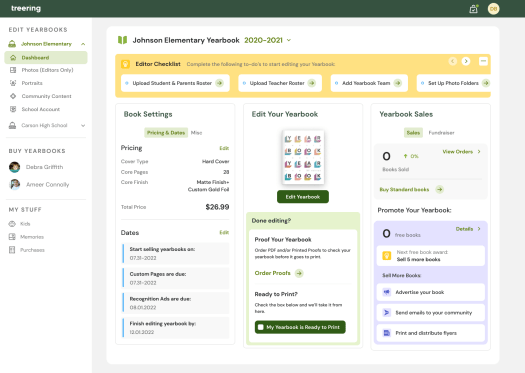Minimize the Editor Checklist banner
Screen dimensions: 525x373
(483, 61)
